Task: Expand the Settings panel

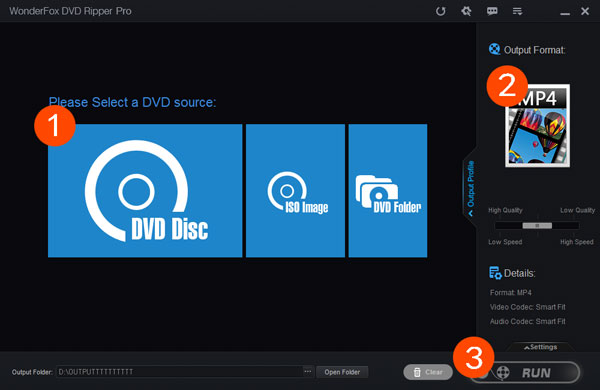Action: pos(541,347)
